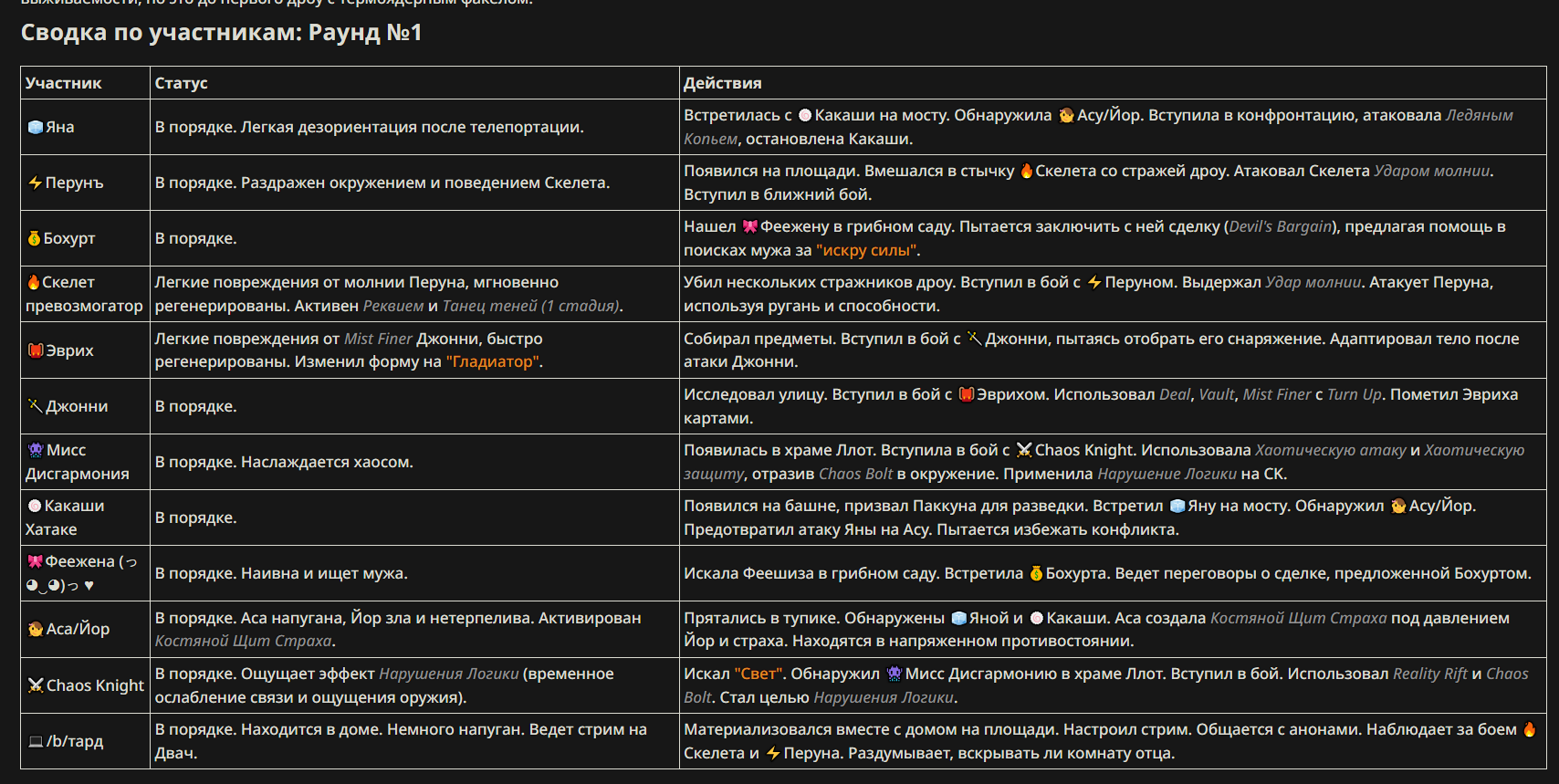
Task: Click the italic "Ударом молнии" in Перунъ's actions
Action: [1432, 171]
